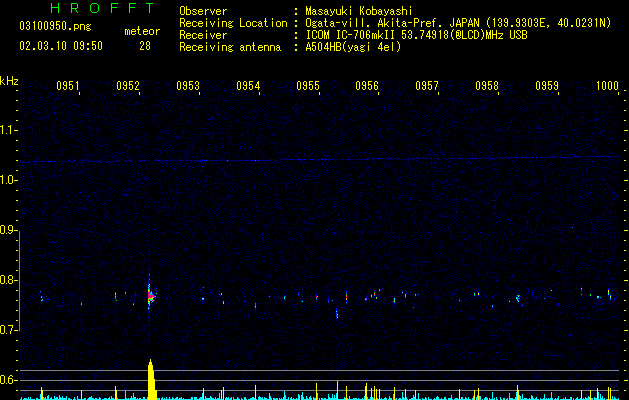Image resolution: width=629 pixels, height=400 pixels.
Task: Click the Receiving antenna label
Action: click(230, 47)
